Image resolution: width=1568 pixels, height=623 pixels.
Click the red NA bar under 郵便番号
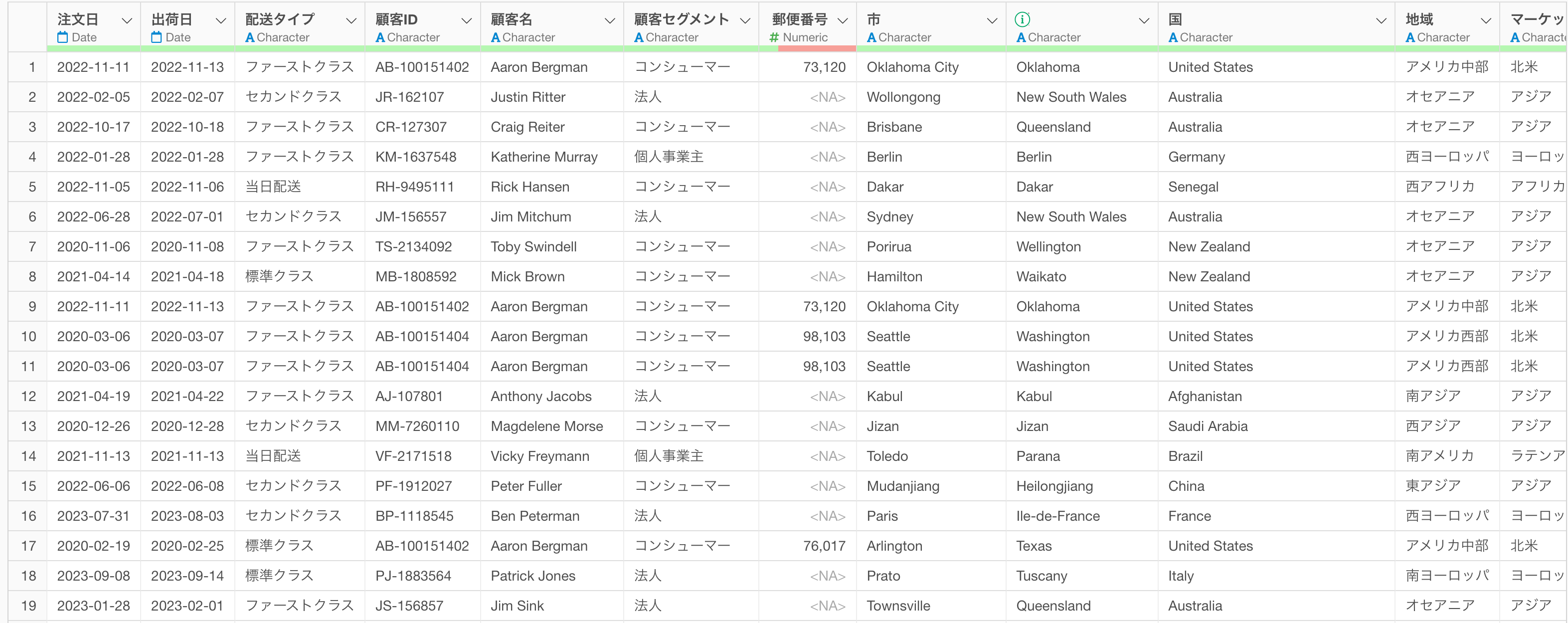pyautogui.click(x=816, y=48)
